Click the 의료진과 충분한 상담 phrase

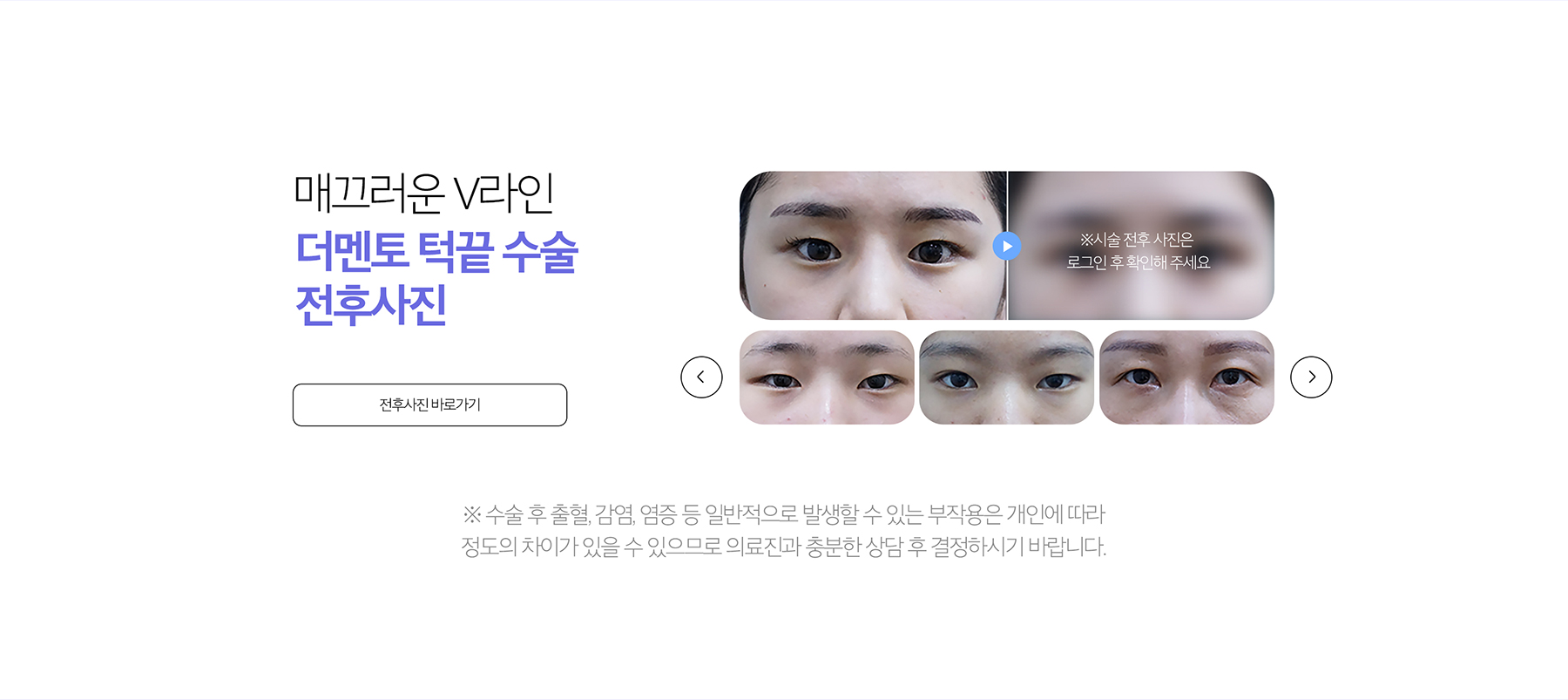point(814,547)
